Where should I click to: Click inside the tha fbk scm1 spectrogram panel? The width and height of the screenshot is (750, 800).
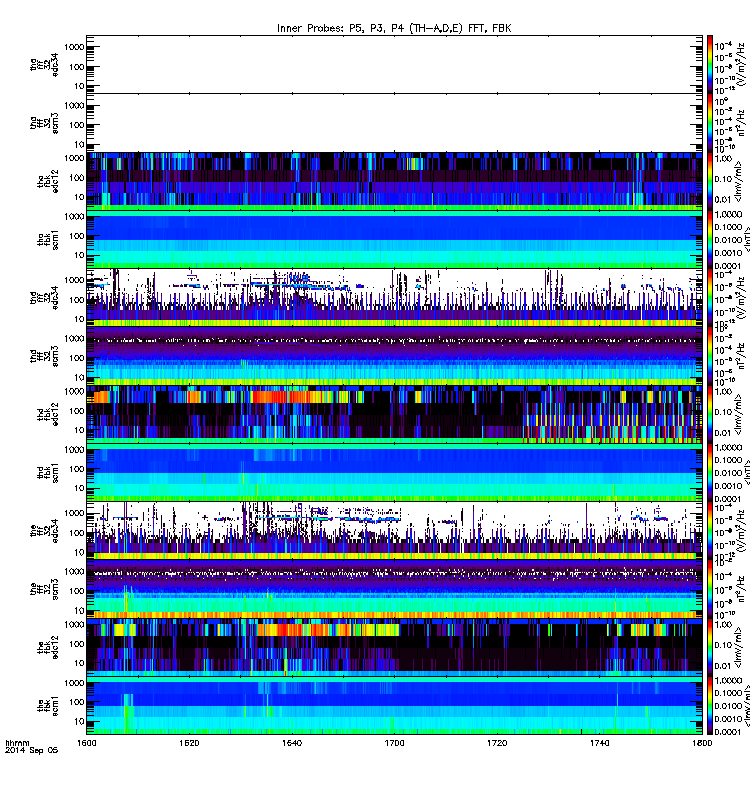click(x=394, y=240)
